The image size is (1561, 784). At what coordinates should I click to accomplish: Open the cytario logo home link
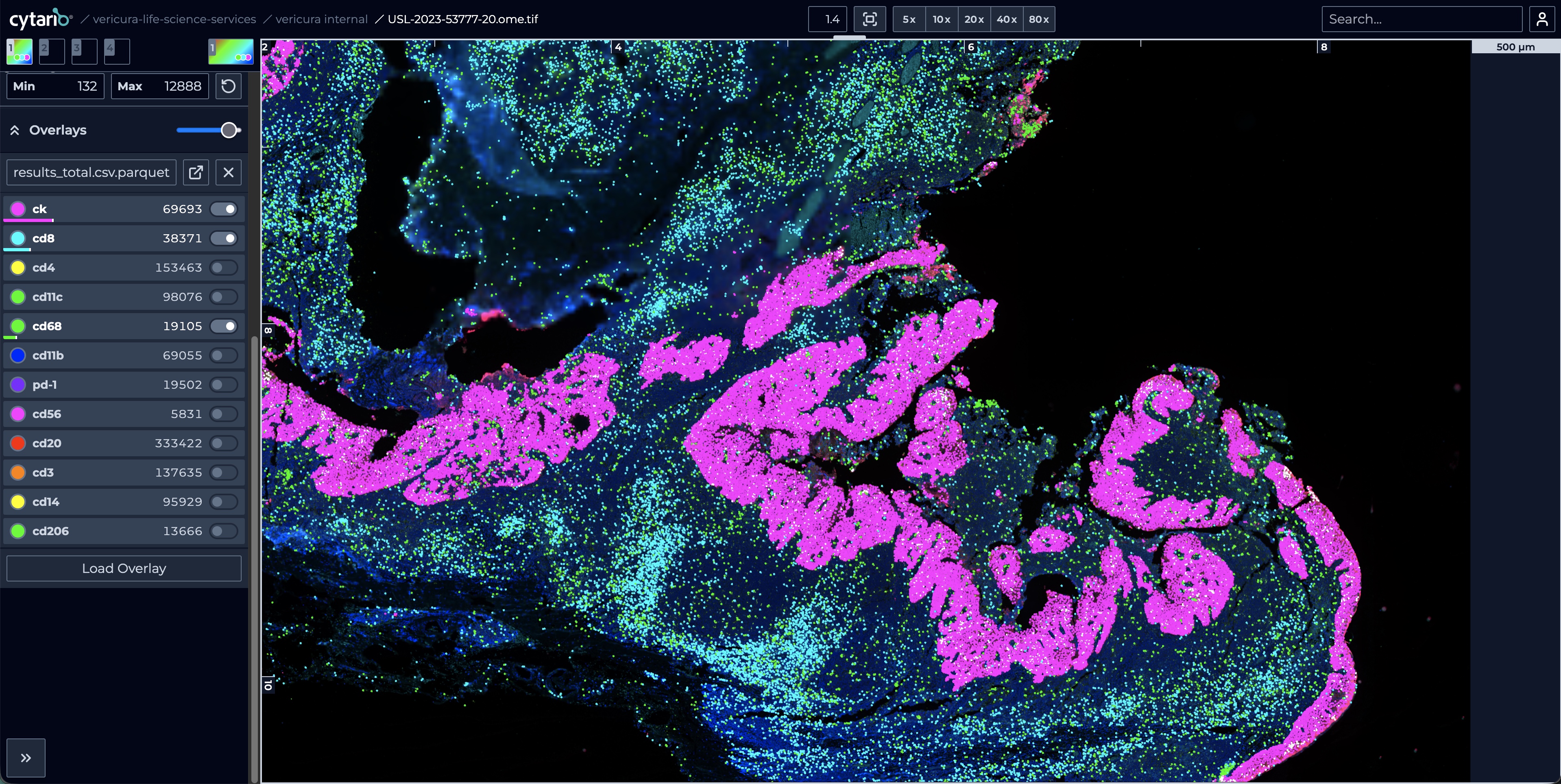(x=40, y=19)
